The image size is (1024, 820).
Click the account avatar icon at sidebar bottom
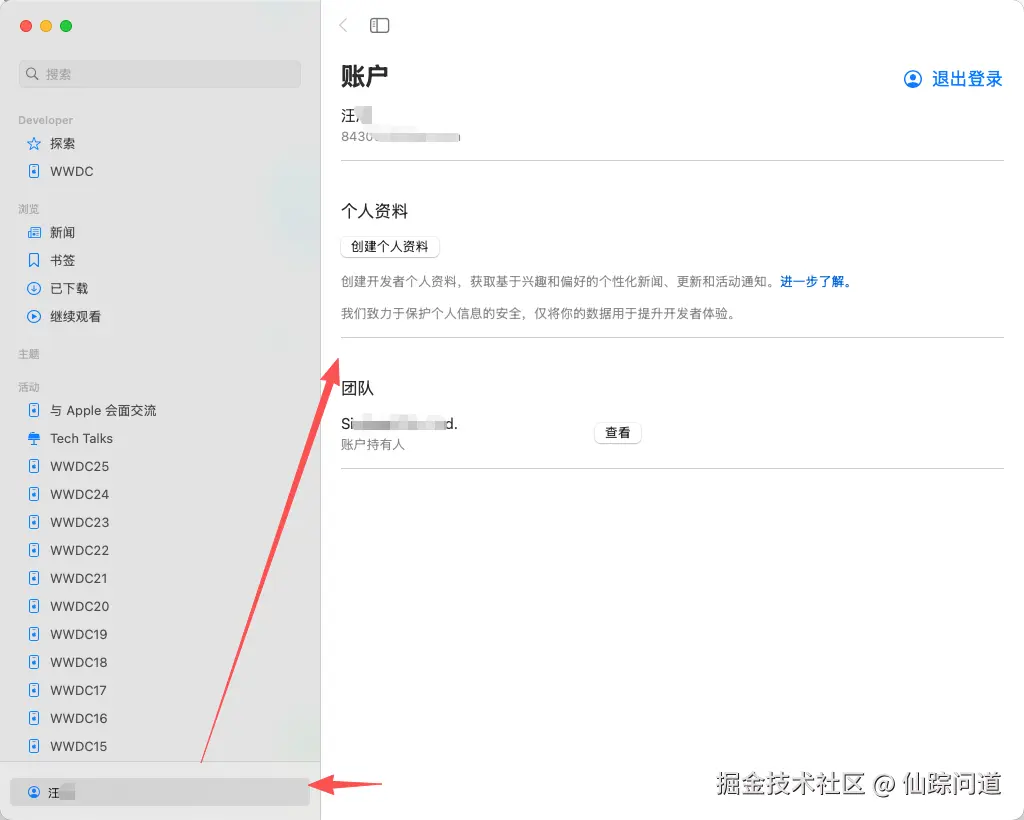pyautogui.click(x=34, y=793)
